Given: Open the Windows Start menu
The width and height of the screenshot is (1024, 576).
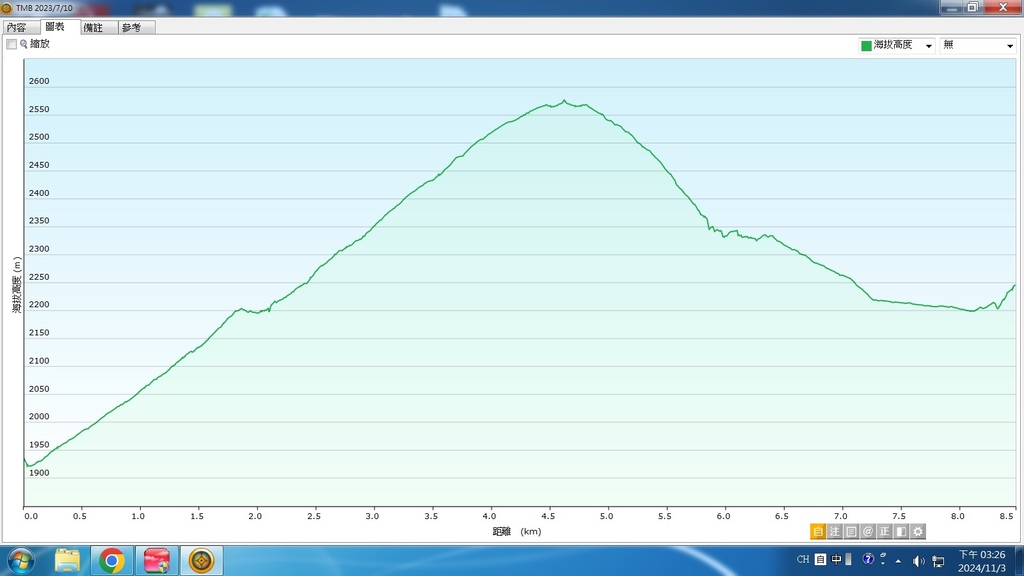Looking at the screenshot, I should click(21, 560).
